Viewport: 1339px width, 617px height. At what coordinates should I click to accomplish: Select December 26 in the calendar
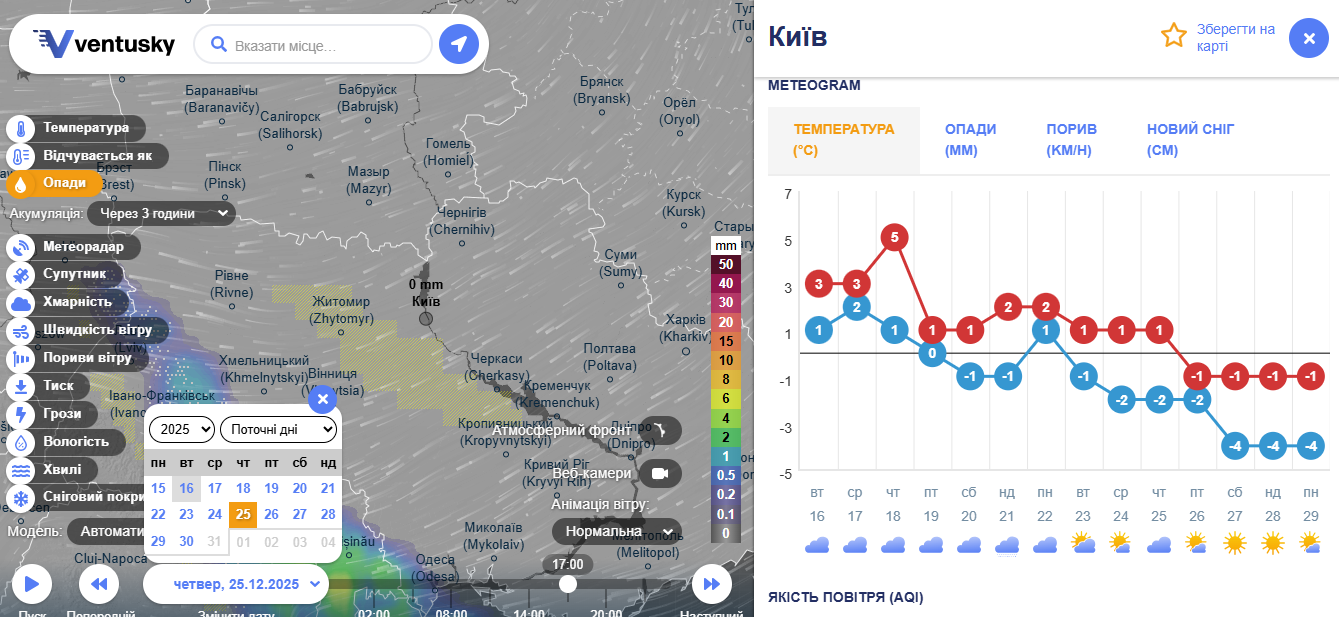tap(271, 514)
